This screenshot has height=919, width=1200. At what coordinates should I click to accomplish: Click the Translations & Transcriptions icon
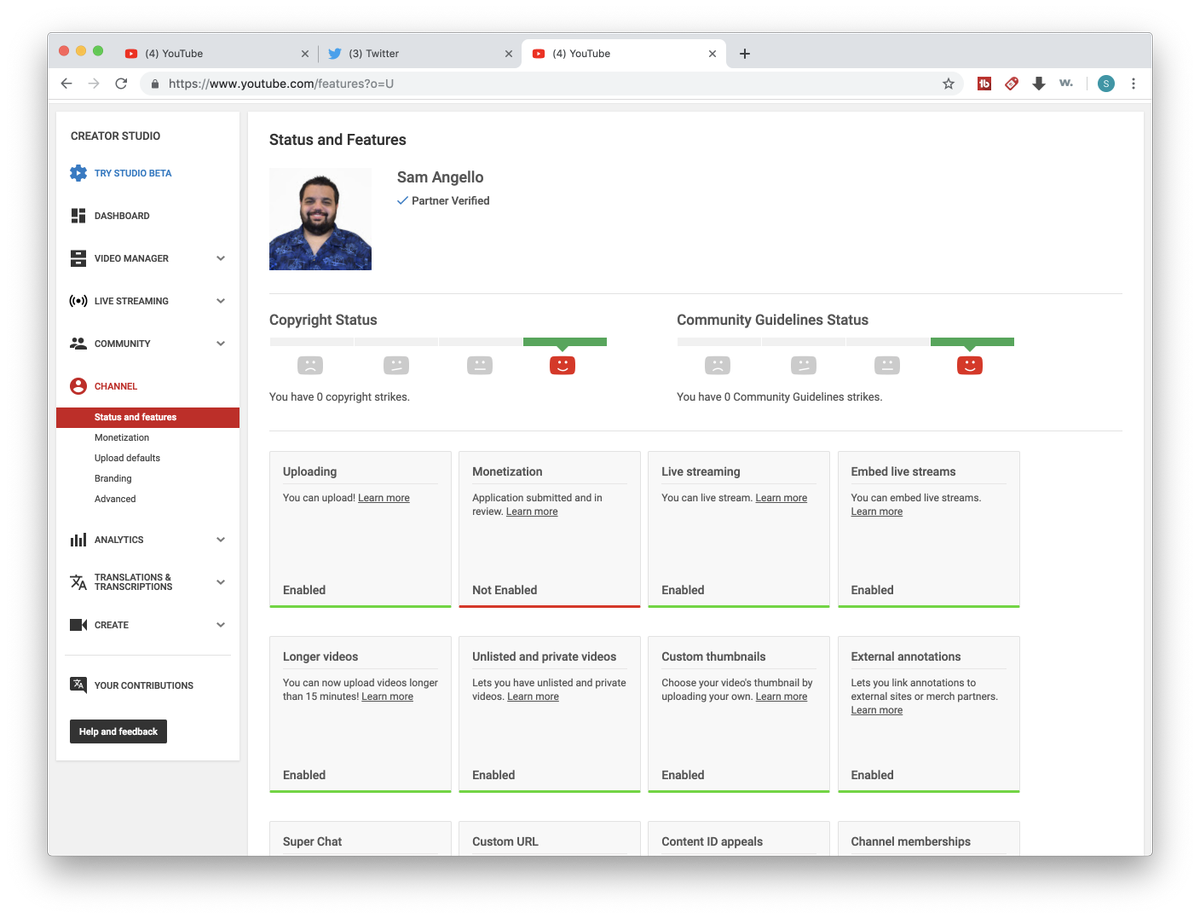(x=78, y=582)
